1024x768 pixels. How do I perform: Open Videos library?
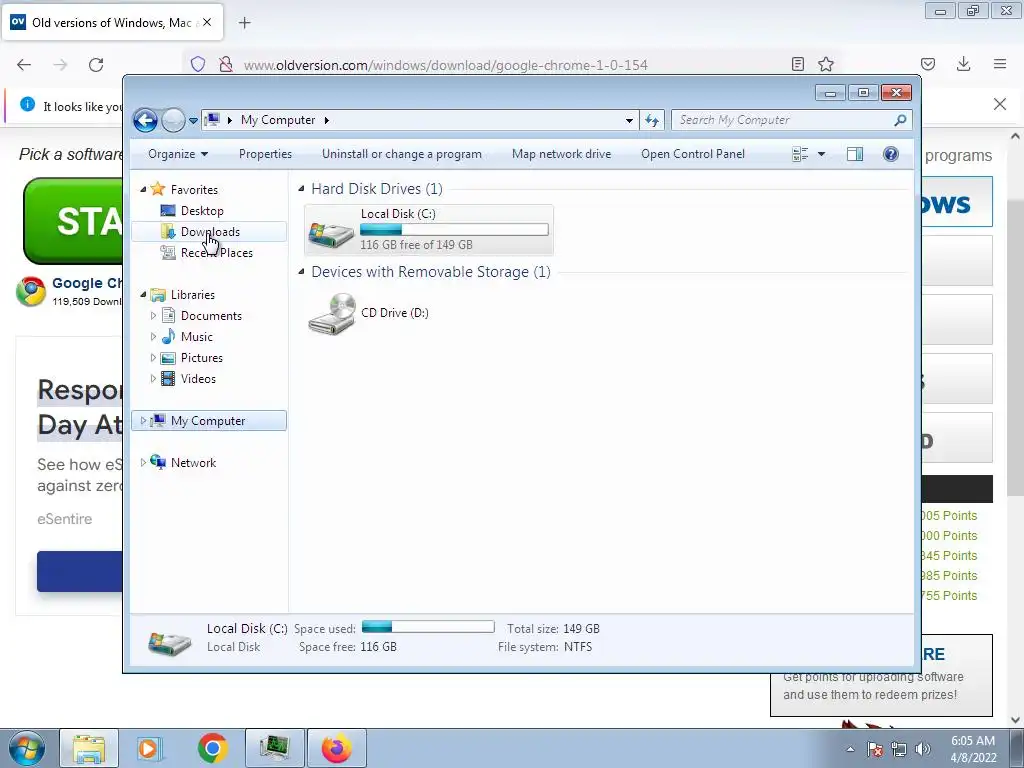[198, 379]
